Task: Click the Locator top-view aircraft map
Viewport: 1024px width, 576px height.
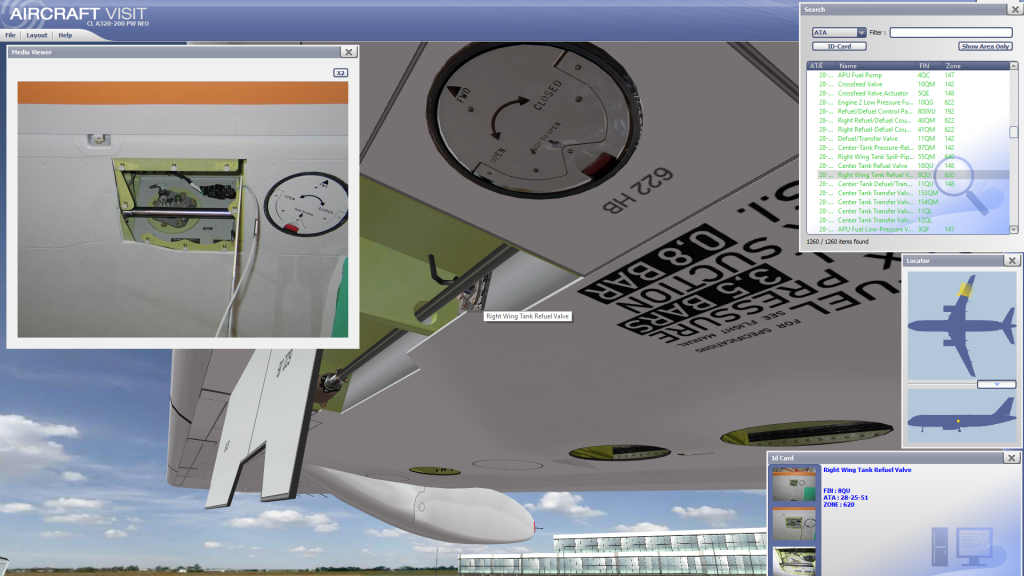Action: (x=962, y=325)
